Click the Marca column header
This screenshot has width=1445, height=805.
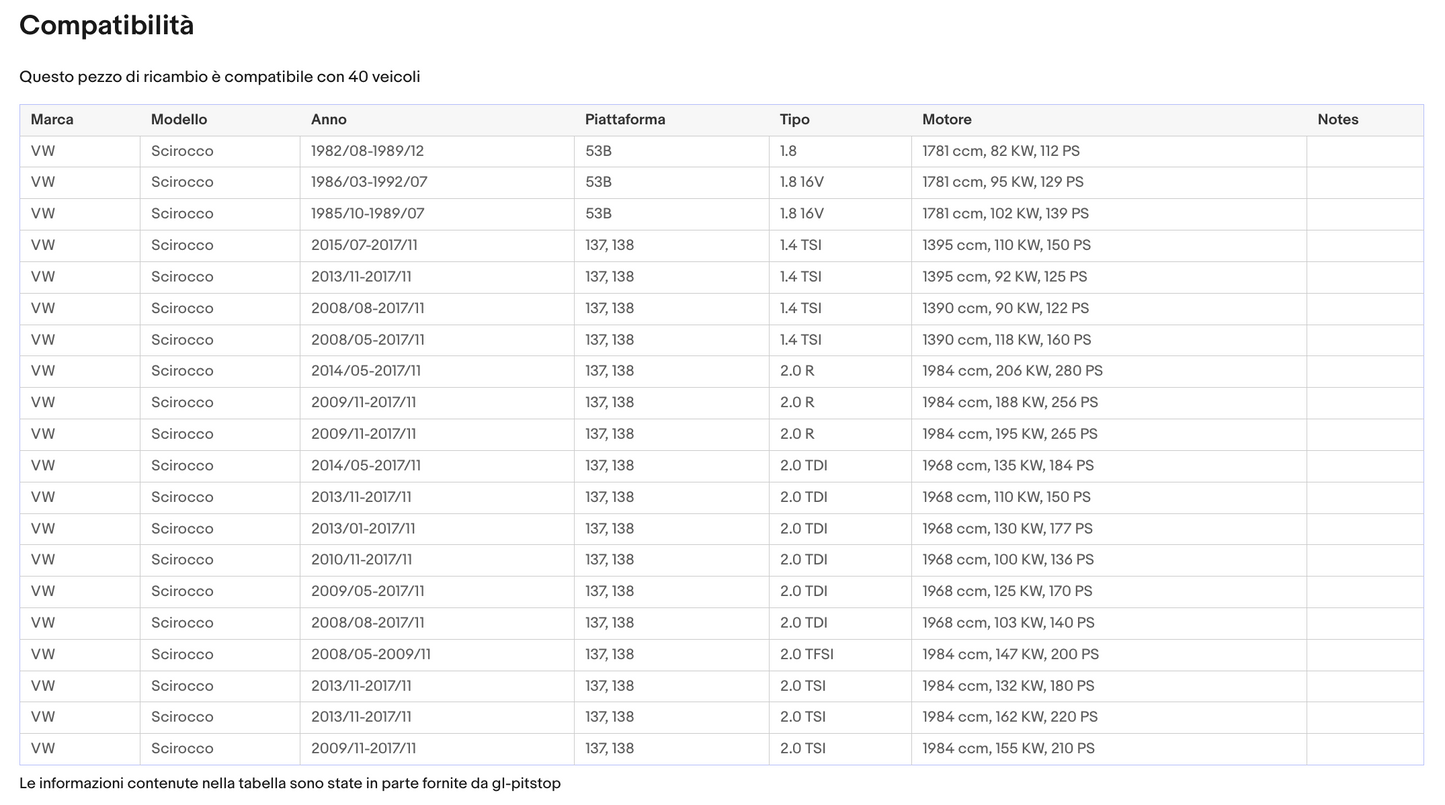52,120
